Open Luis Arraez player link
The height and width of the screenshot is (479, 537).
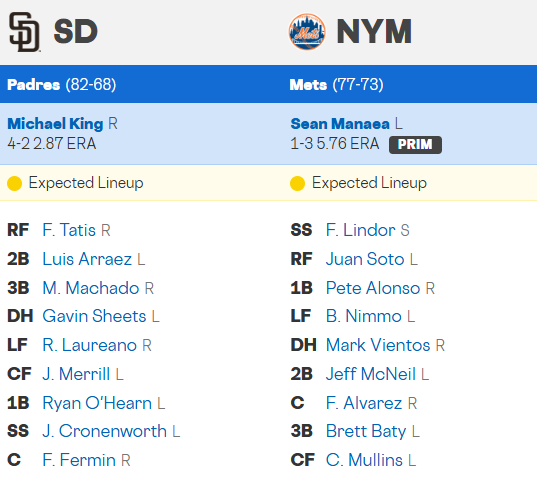click(x=87, y=259)
